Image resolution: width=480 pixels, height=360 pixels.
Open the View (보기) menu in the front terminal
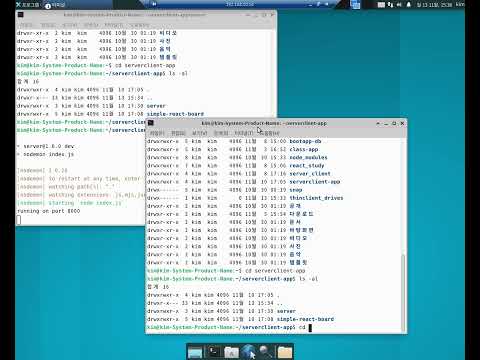[x=199, y=133]
